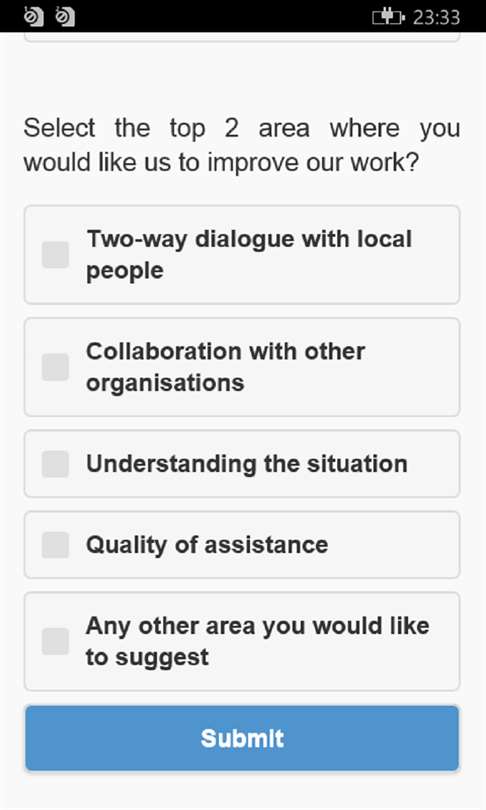Image resolution: width=486 pixels, height=810 pixels.
Task: Tap the 'Any other area you would like' text
Action: click(x=257, y=626)
